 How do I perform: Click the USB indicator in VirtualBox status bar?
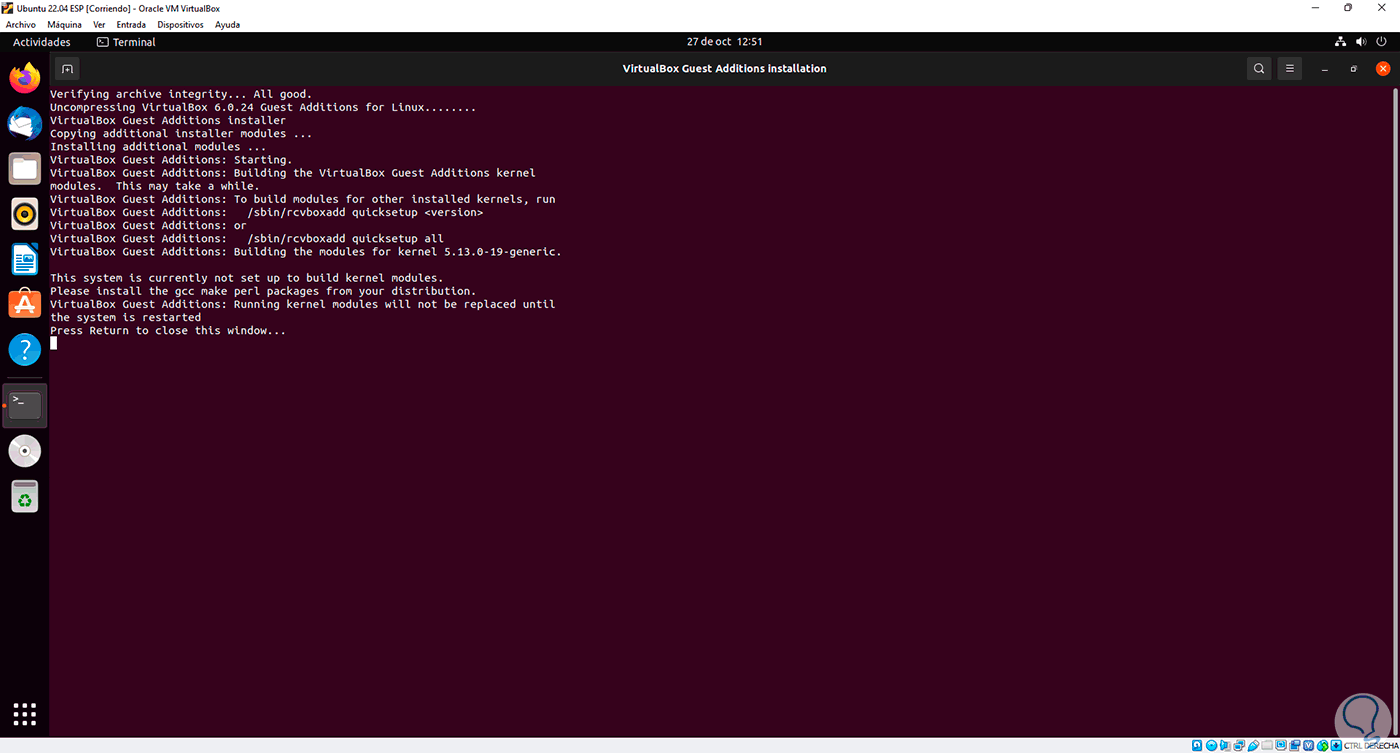click(x=1253, y=745)
